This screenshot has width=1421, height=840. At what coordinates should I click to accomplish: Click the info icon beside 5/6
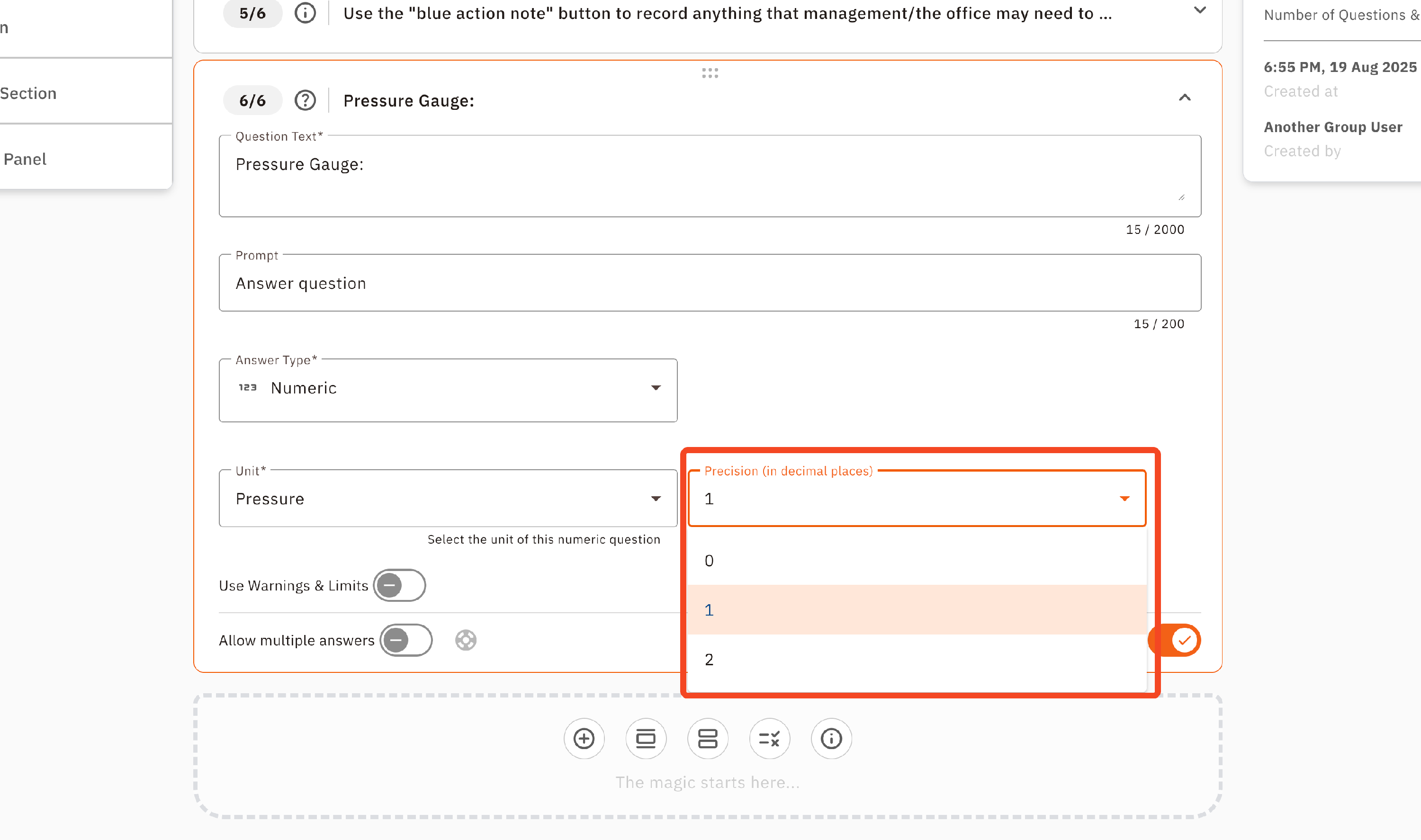tap(305, 12)
